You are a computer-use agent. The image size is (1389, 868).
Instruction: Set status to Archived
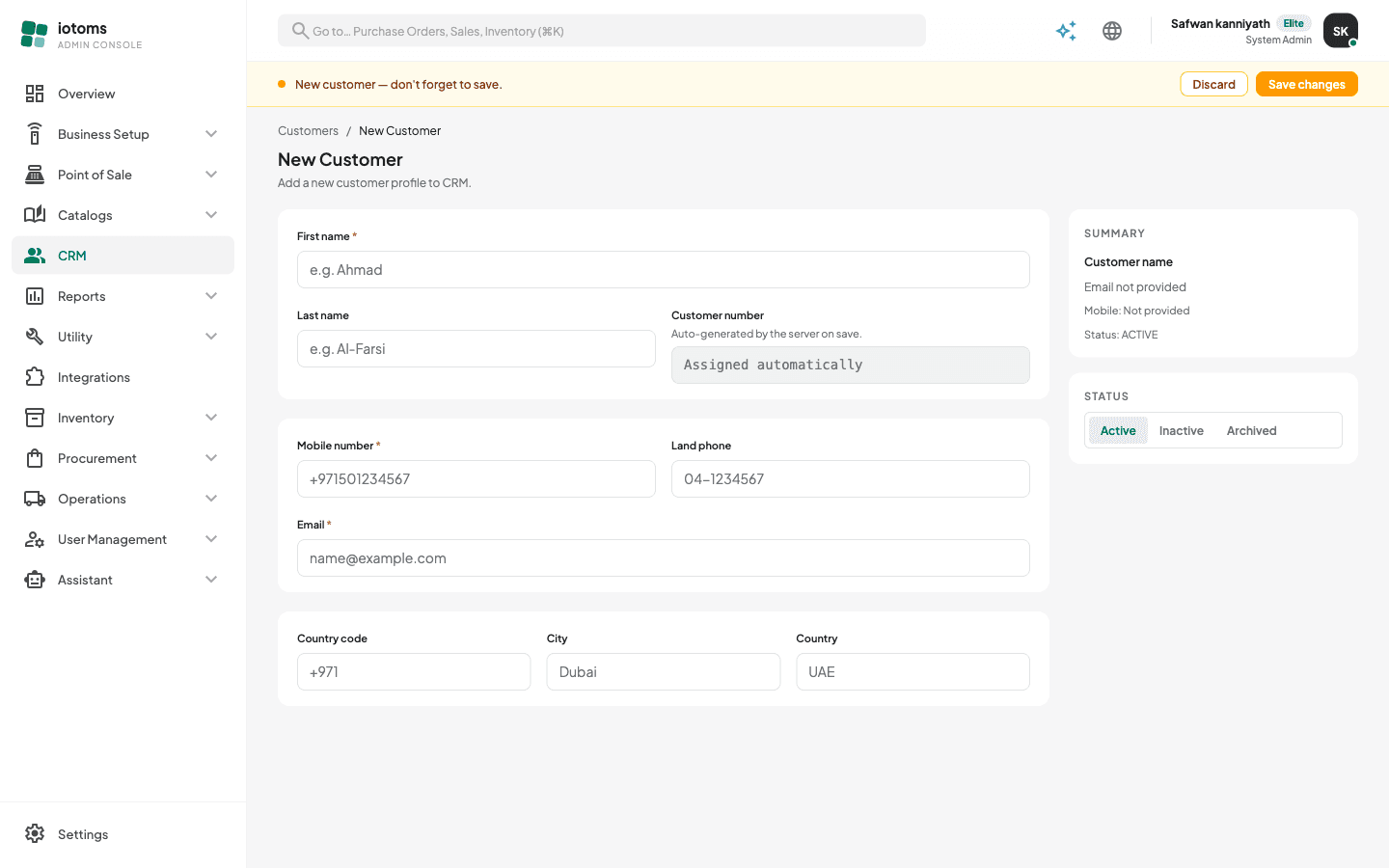pyautogui.click(x=1251, y=430)
